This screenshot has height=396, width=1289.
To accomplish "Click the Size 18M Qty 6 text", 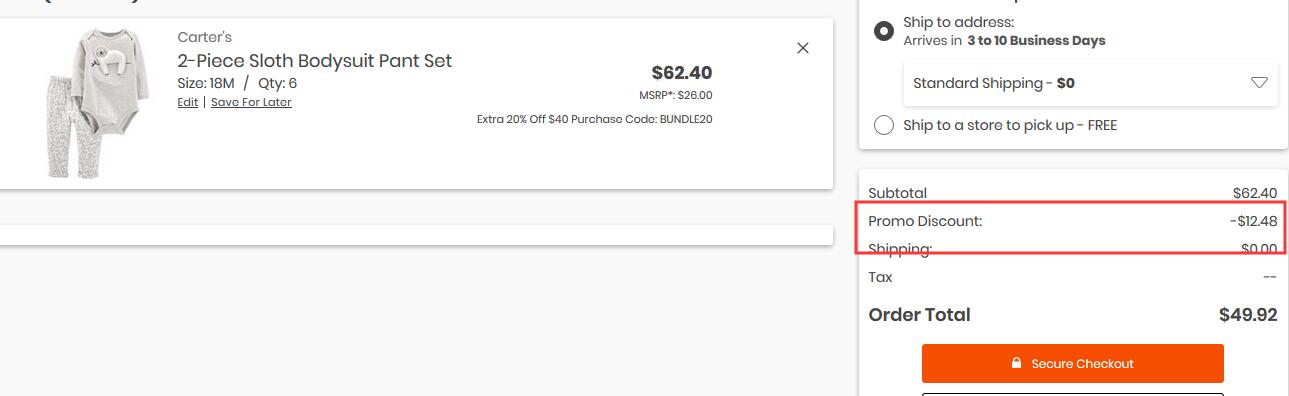I will pos(237,83).
